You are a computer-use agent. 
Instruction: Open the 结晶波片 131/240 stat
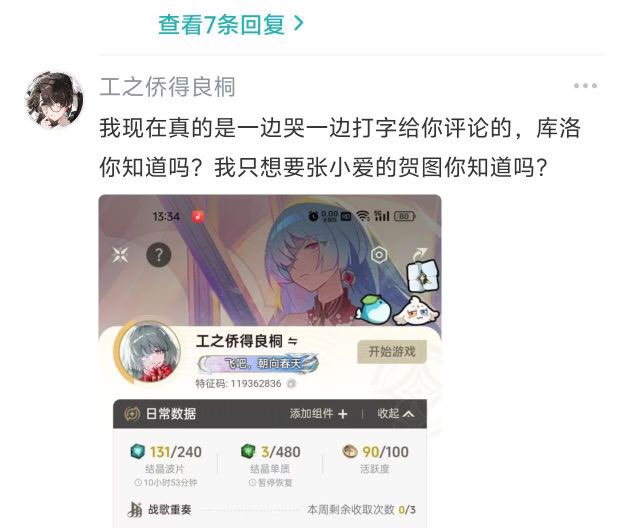point(166,464)
